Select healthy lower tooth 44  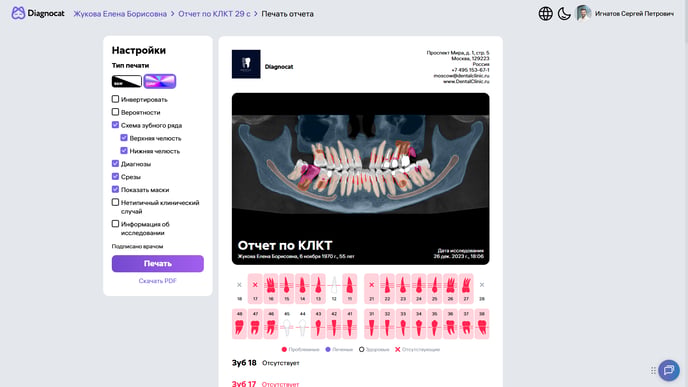point(302,324)
